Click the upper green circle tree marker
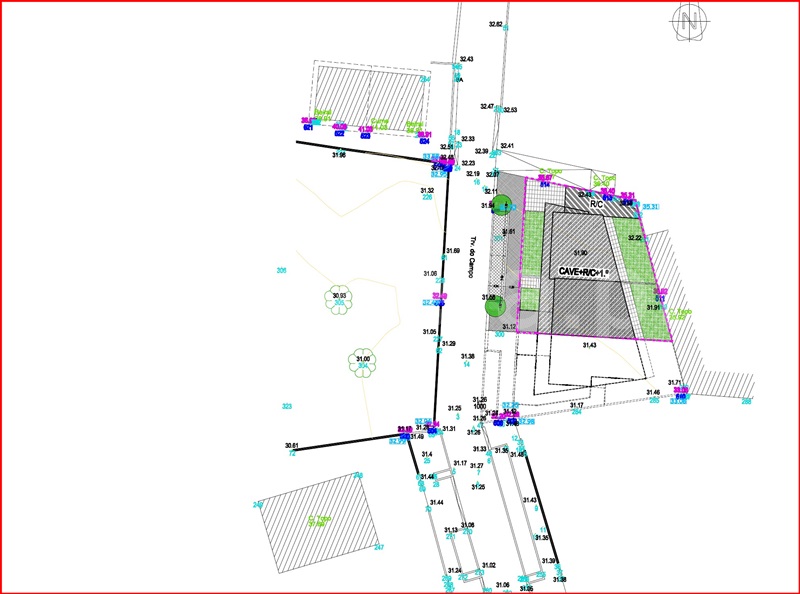800x594 pixels. (501, 205)
